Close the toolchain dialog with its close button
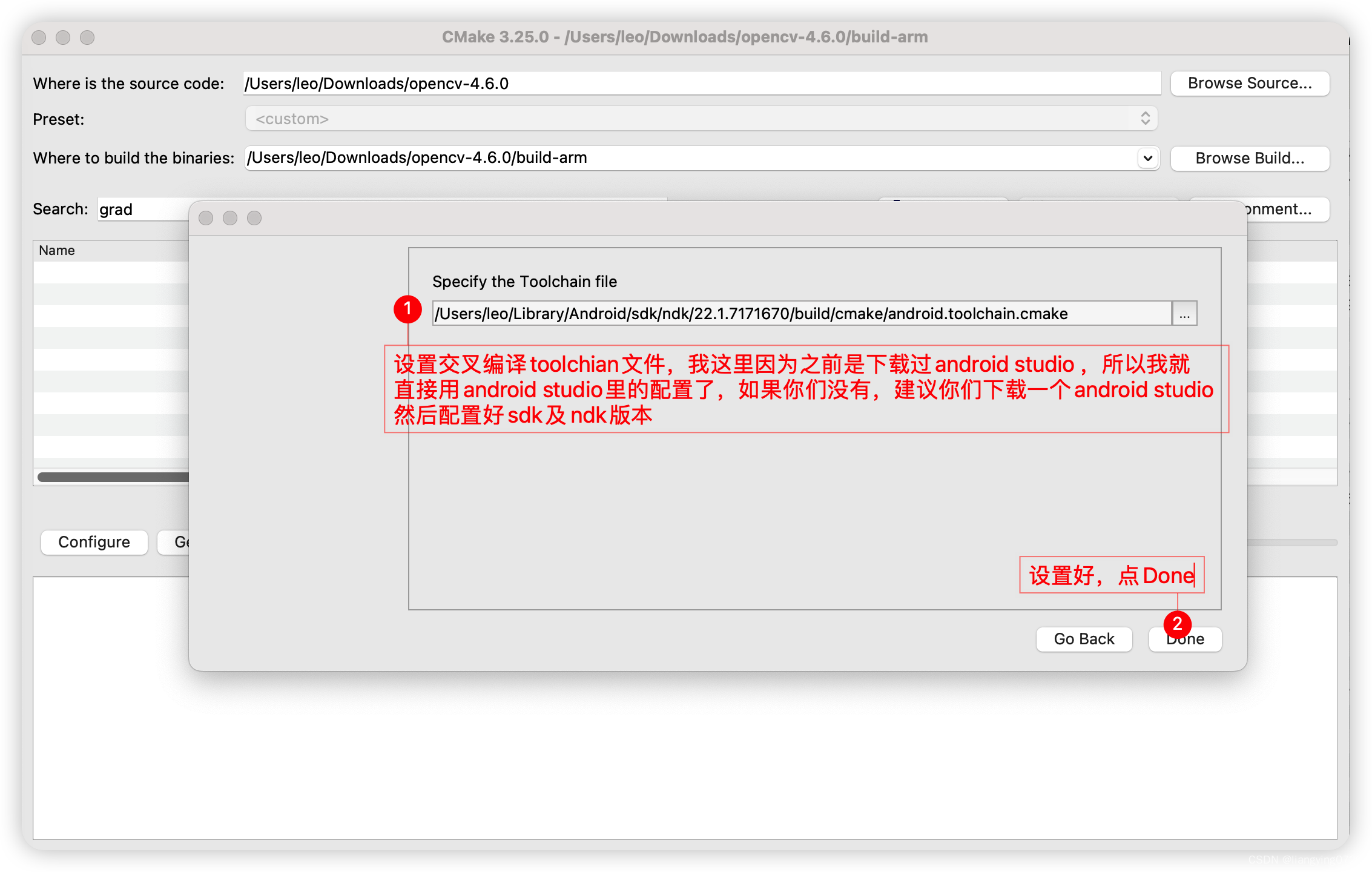 click(206, 218)
